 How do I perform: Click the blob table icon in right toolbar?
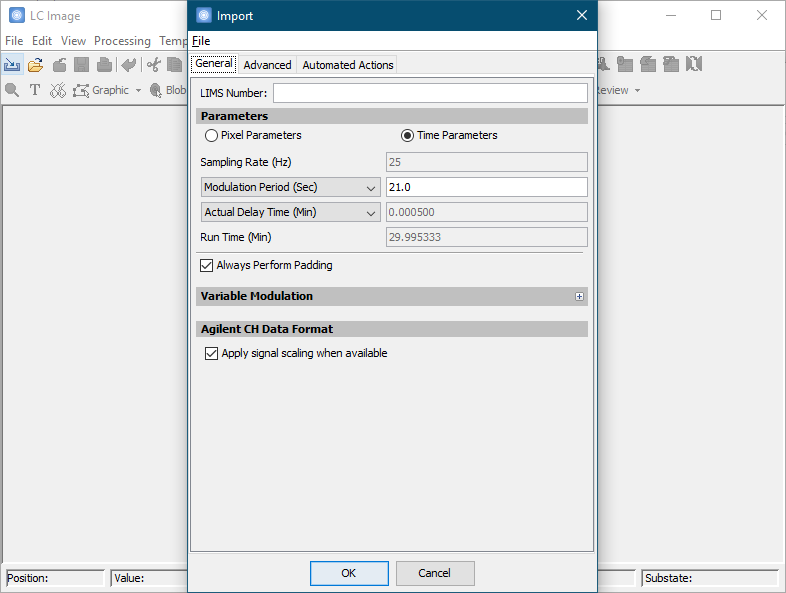point(625,64)
